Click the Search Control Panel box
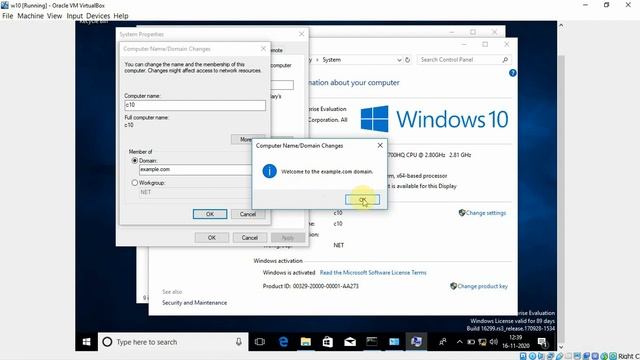 (x=464, y=60)
